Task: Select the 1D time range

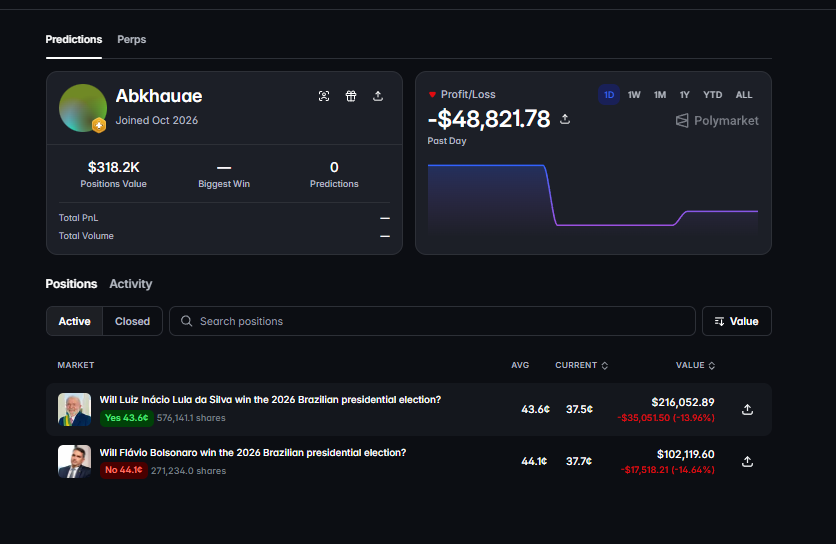Action: (x=609, y=95)
